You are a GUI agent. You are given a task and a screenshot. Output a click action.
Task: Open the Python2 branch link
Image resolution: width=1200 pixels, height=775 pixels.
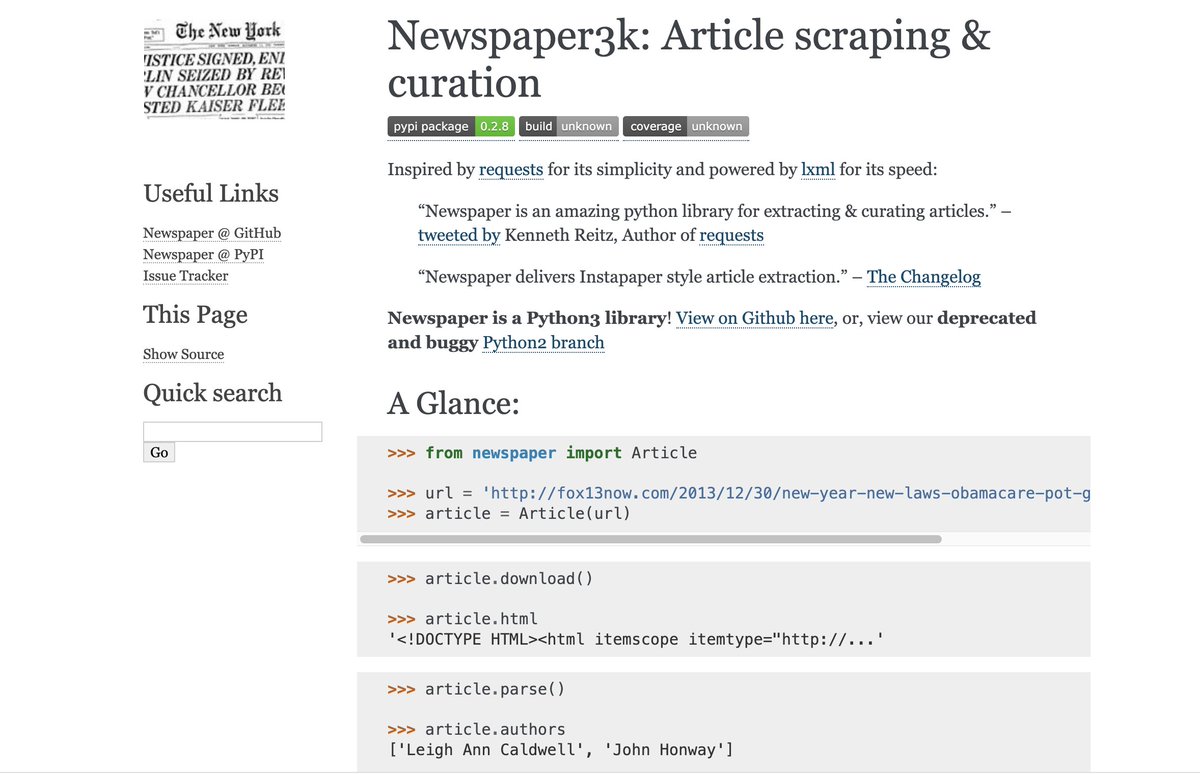pyautogui.click(x=543, y=343)
